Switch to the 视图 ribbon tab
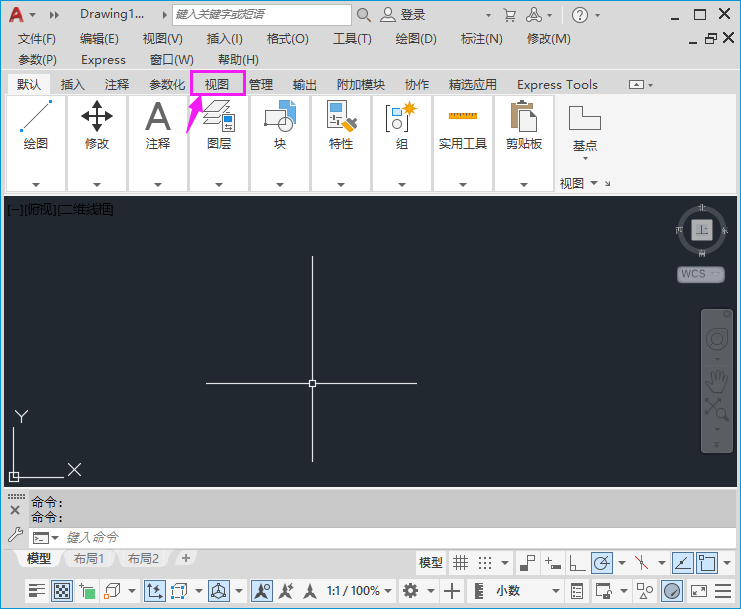 click(x=217, y=84)
